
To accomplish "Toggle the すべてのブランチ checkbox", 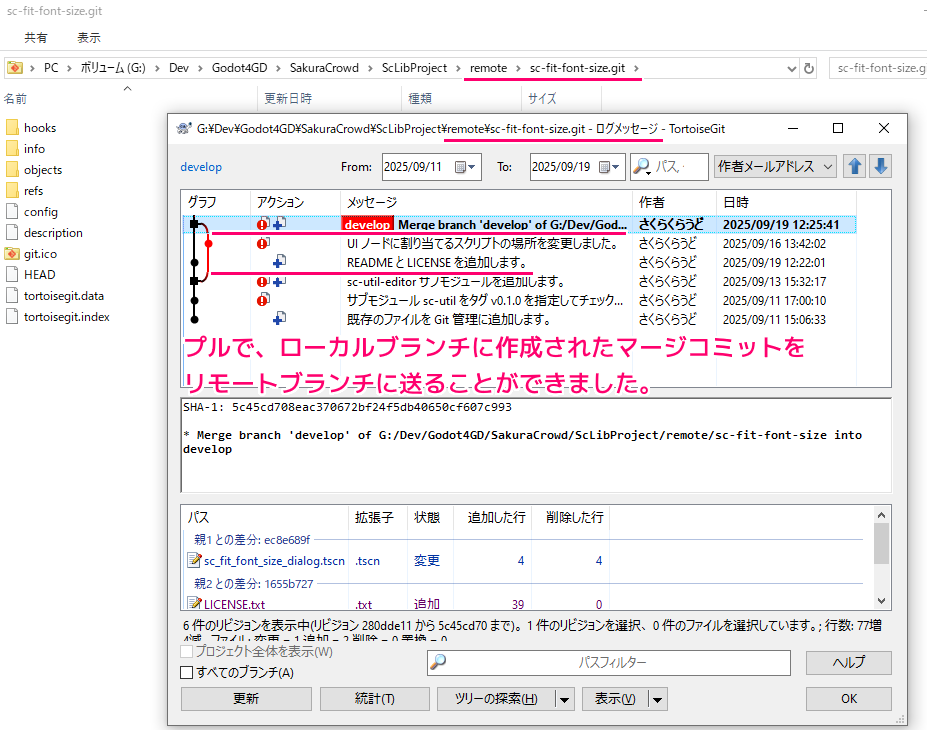I will [186, 673].
